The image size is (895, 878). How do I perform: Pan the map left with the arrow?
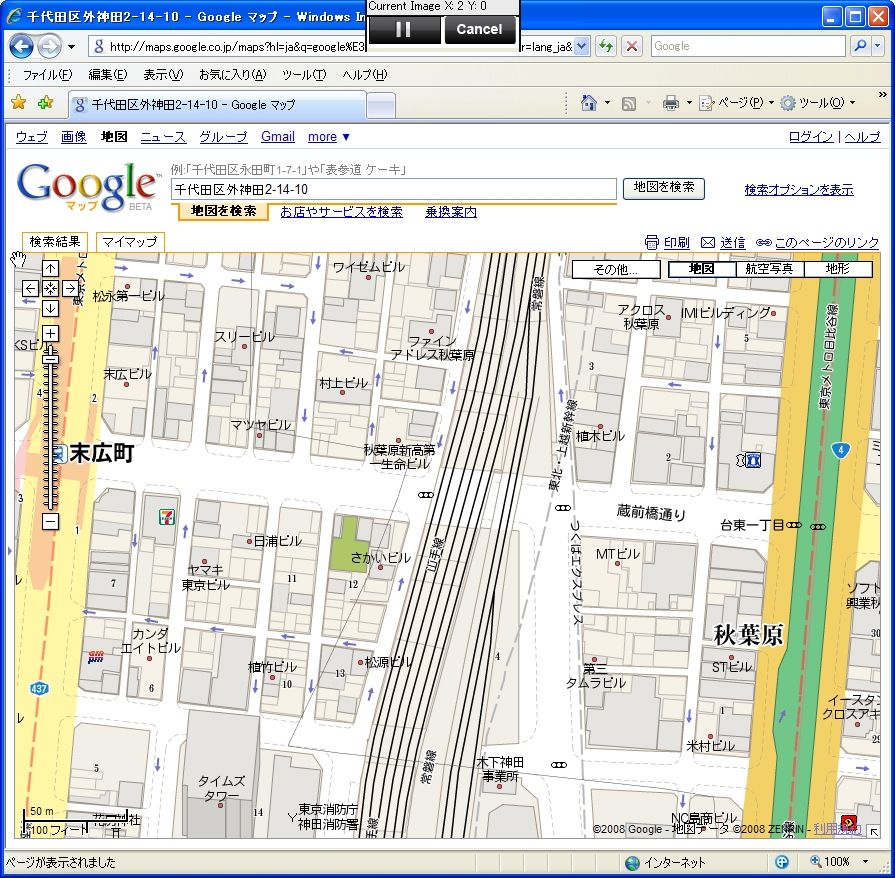pyautogui.click(x=30, y=288)
